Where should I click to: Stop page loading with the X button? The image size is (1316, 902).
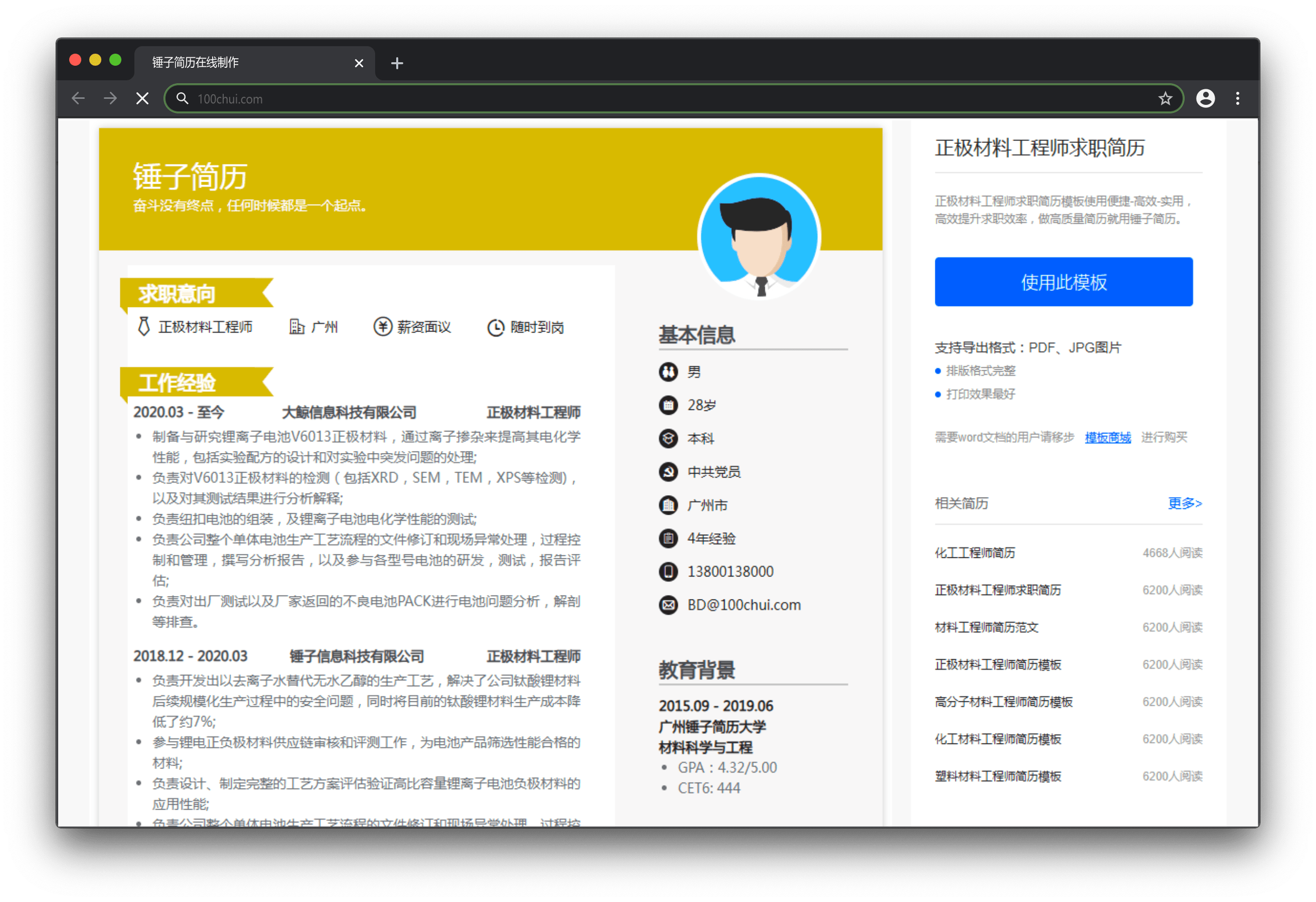(x=143, y=99)
